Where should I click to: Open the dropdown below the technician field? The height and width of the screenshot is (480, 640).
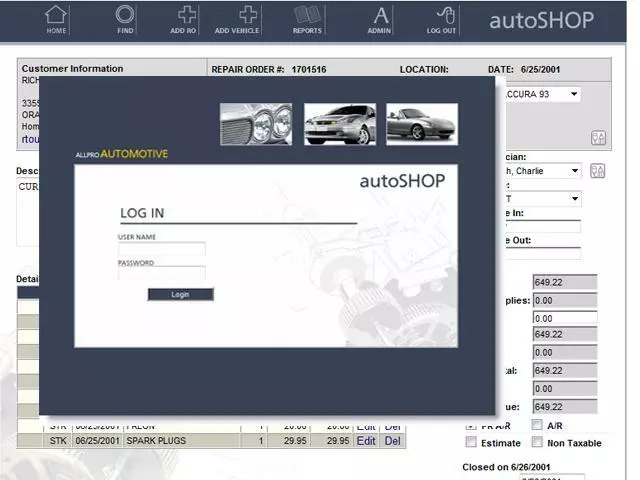(575, 199)
